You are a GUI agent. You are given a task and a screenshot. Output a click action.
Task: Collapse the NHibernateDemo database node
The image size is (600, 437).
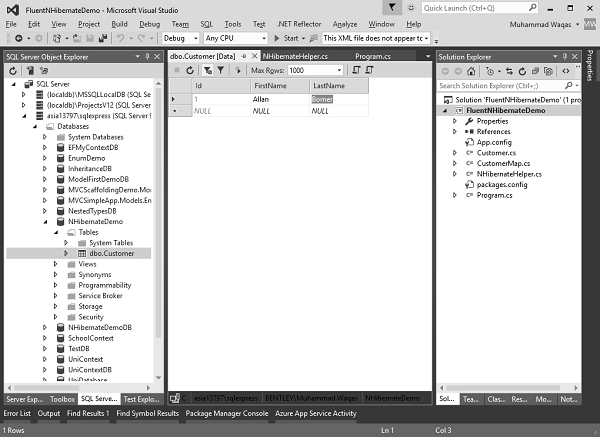click(45, 222)
